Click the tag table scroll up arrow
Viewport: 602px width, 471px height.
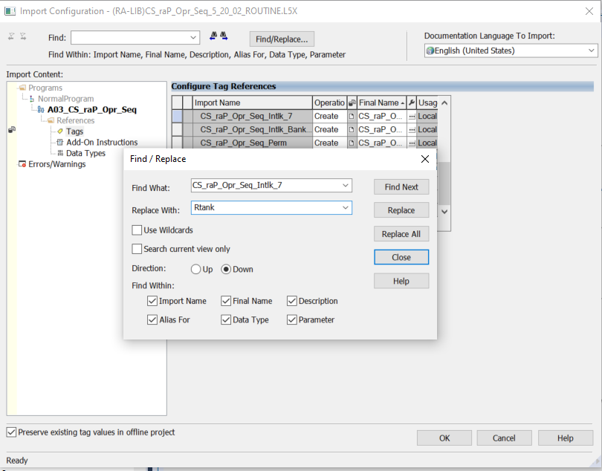click(x=444, y=103)
